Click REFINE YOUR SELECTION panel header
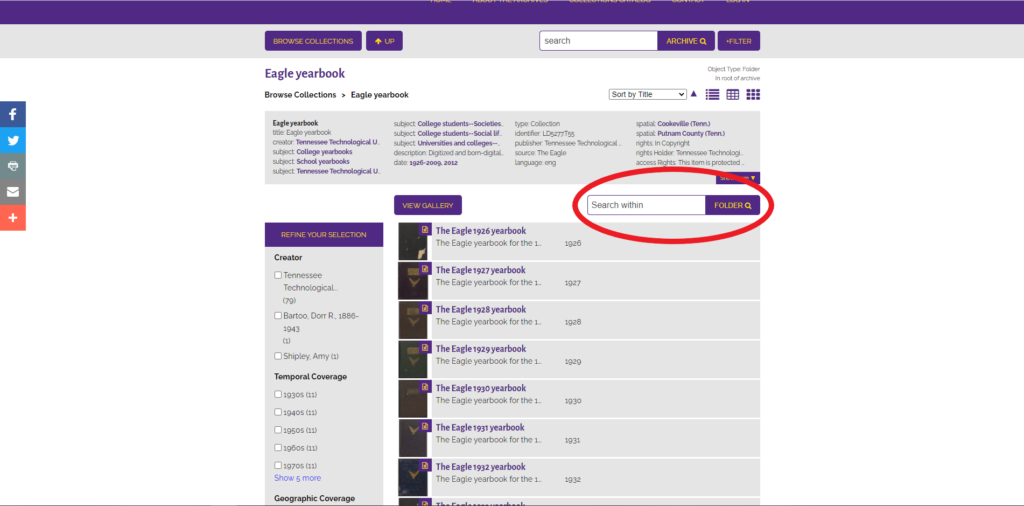This screenshot has height=506, width=1024. (x=324, y=234)
